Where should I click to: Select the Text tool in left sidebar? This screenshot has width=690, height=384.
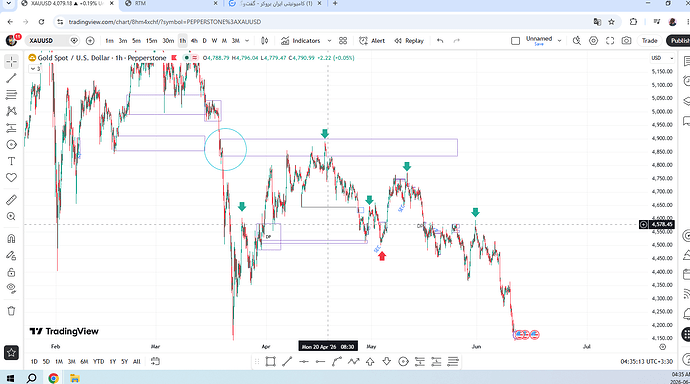pos(11,161)
